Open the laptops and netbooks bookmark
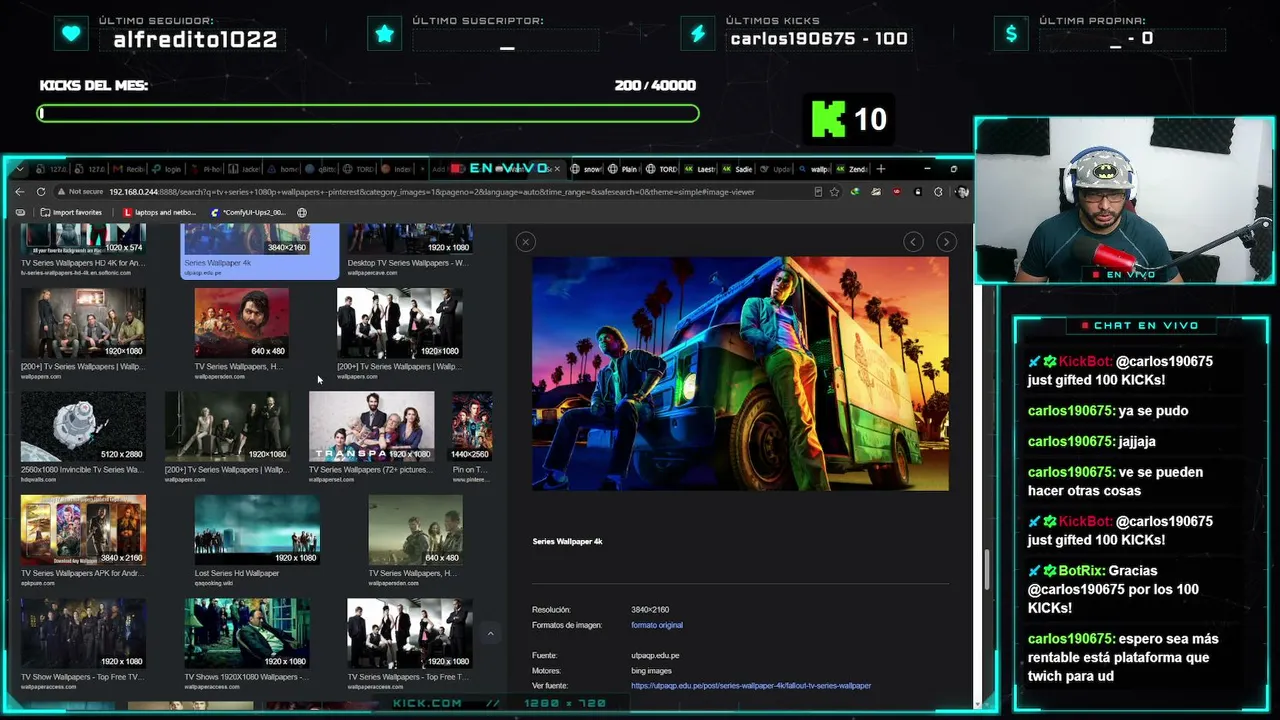The height and width of the screenshot is (720, 1280). pos(160,213)
